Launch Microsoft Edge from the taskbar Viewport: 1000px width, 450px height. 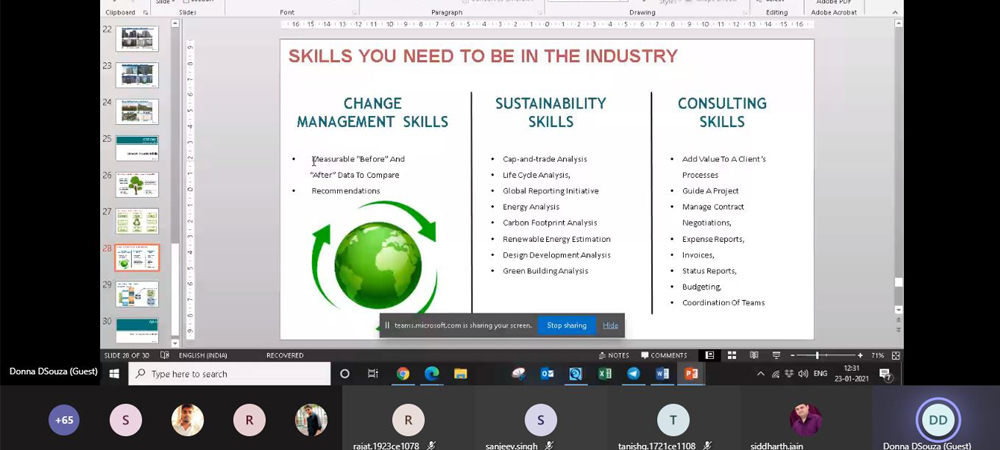(432, 374)
